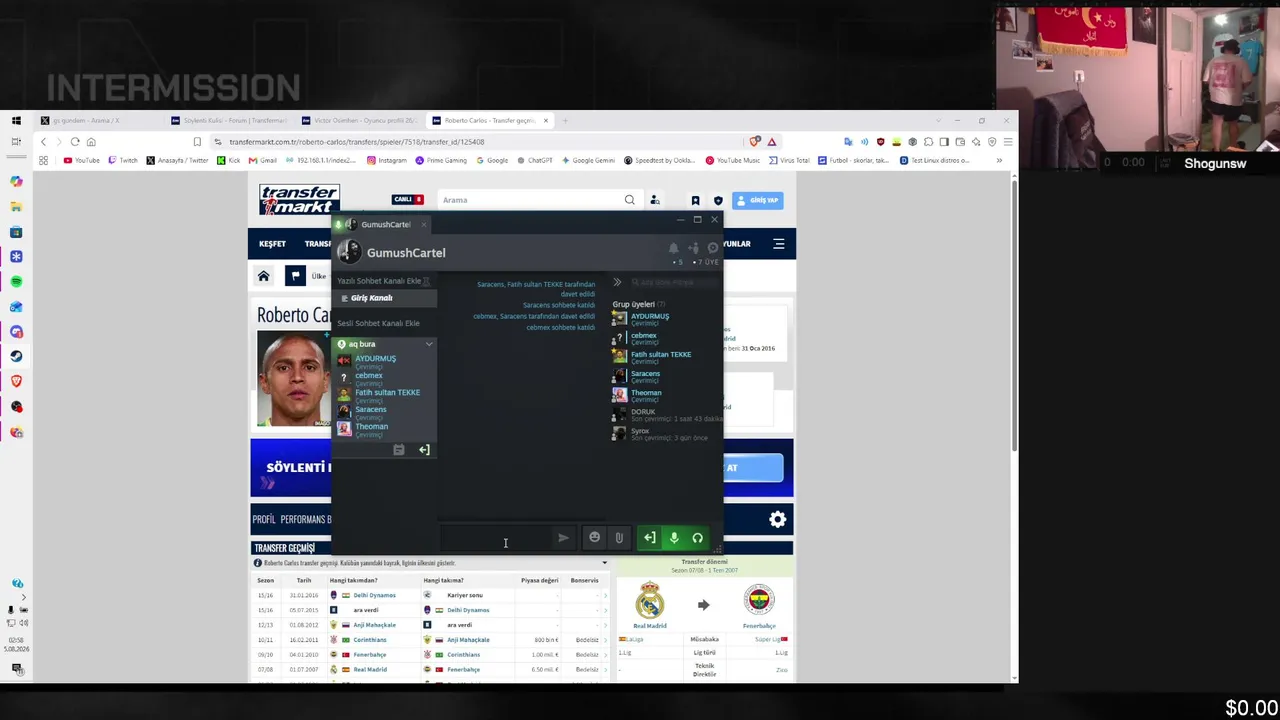Viewport: 1280px width, 720px height.
Task: Open the Twitch bookmark
Action: 123,160
